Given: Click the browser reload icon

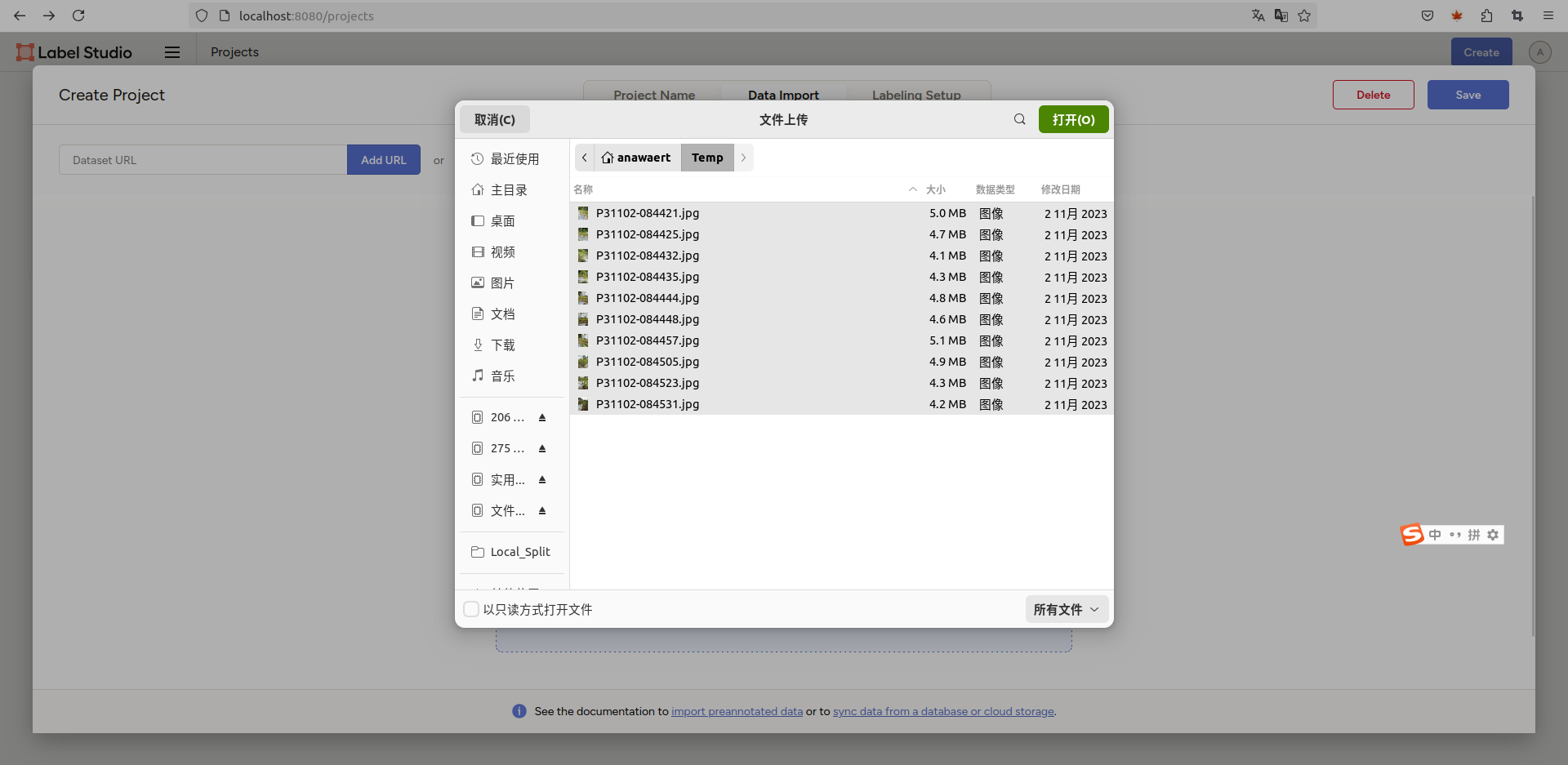Looking at the screenshot, I should point(78,16).
